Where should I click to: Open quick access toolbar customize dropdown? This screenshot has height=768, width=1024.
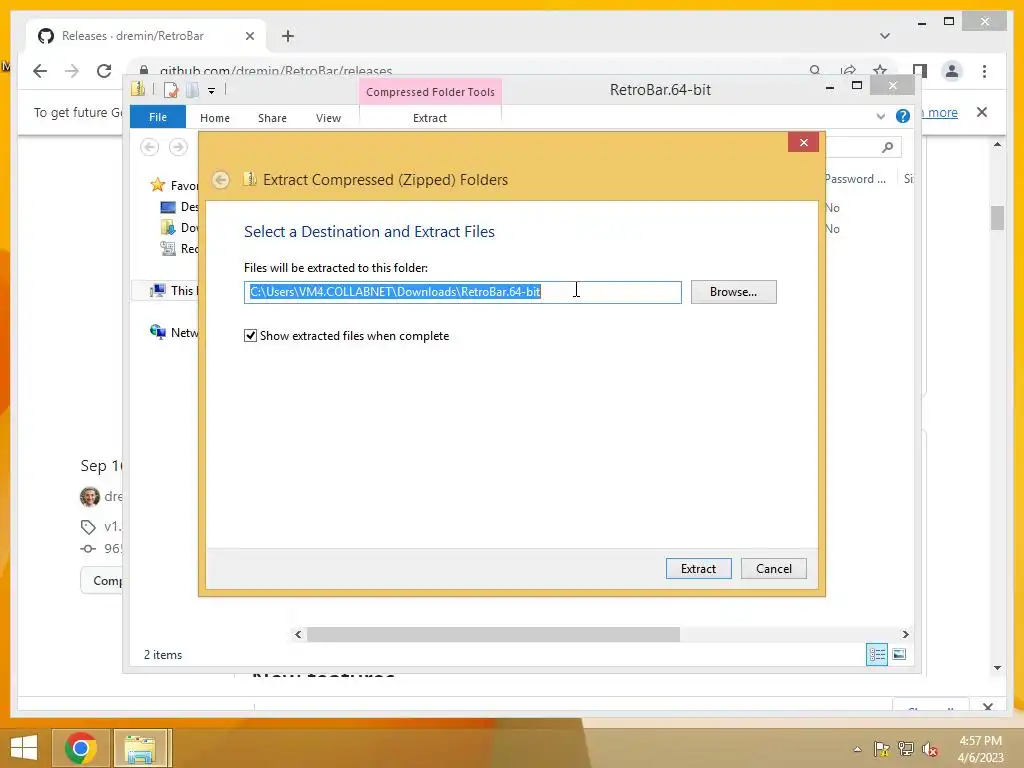pyautogui.click(x=212, y=91)
